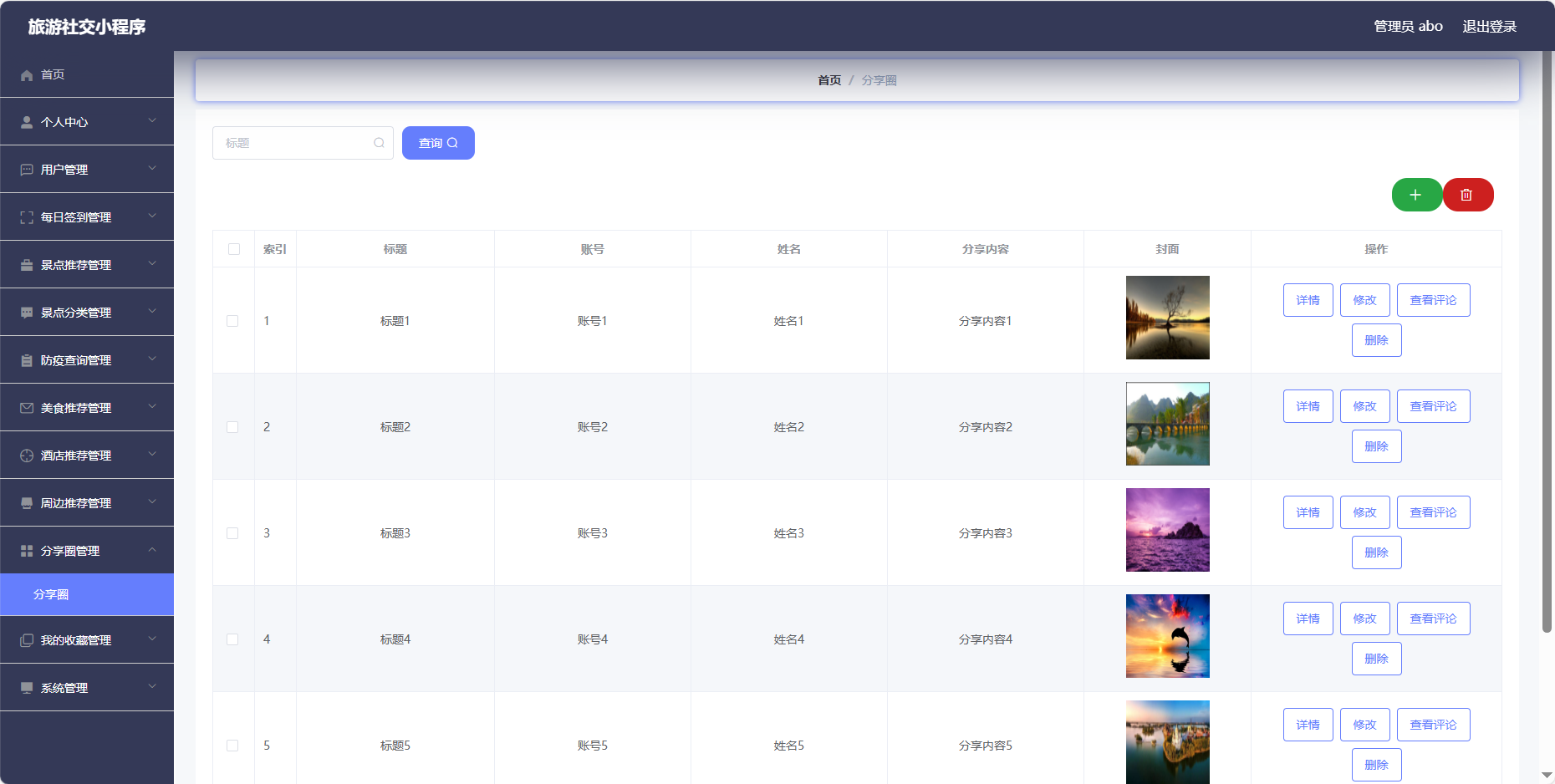Expand the 系统管理 chevron
Image resolution: width=1555 pixels, height=784 pixels.
[x=152, y=686]
